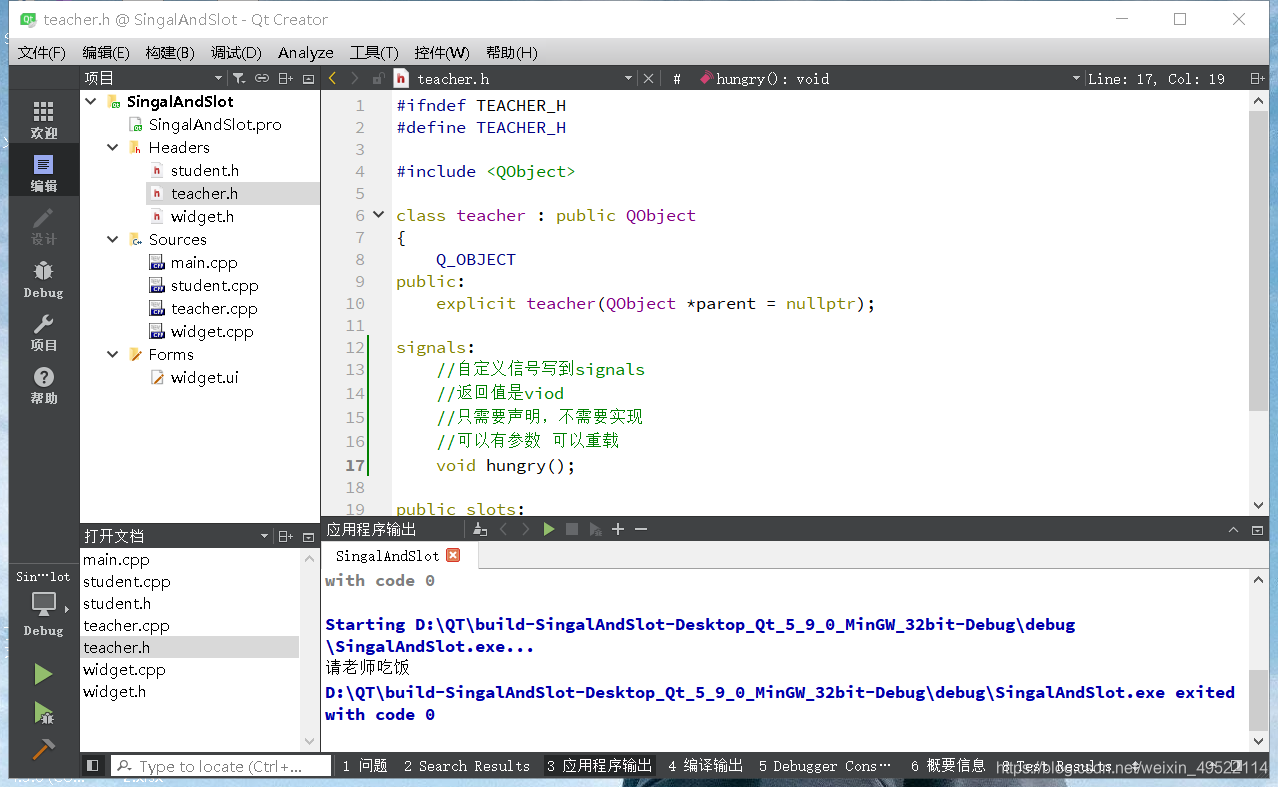
Task: Clear the application output pane
Action: pyautogui.click(x=481, y=529)
